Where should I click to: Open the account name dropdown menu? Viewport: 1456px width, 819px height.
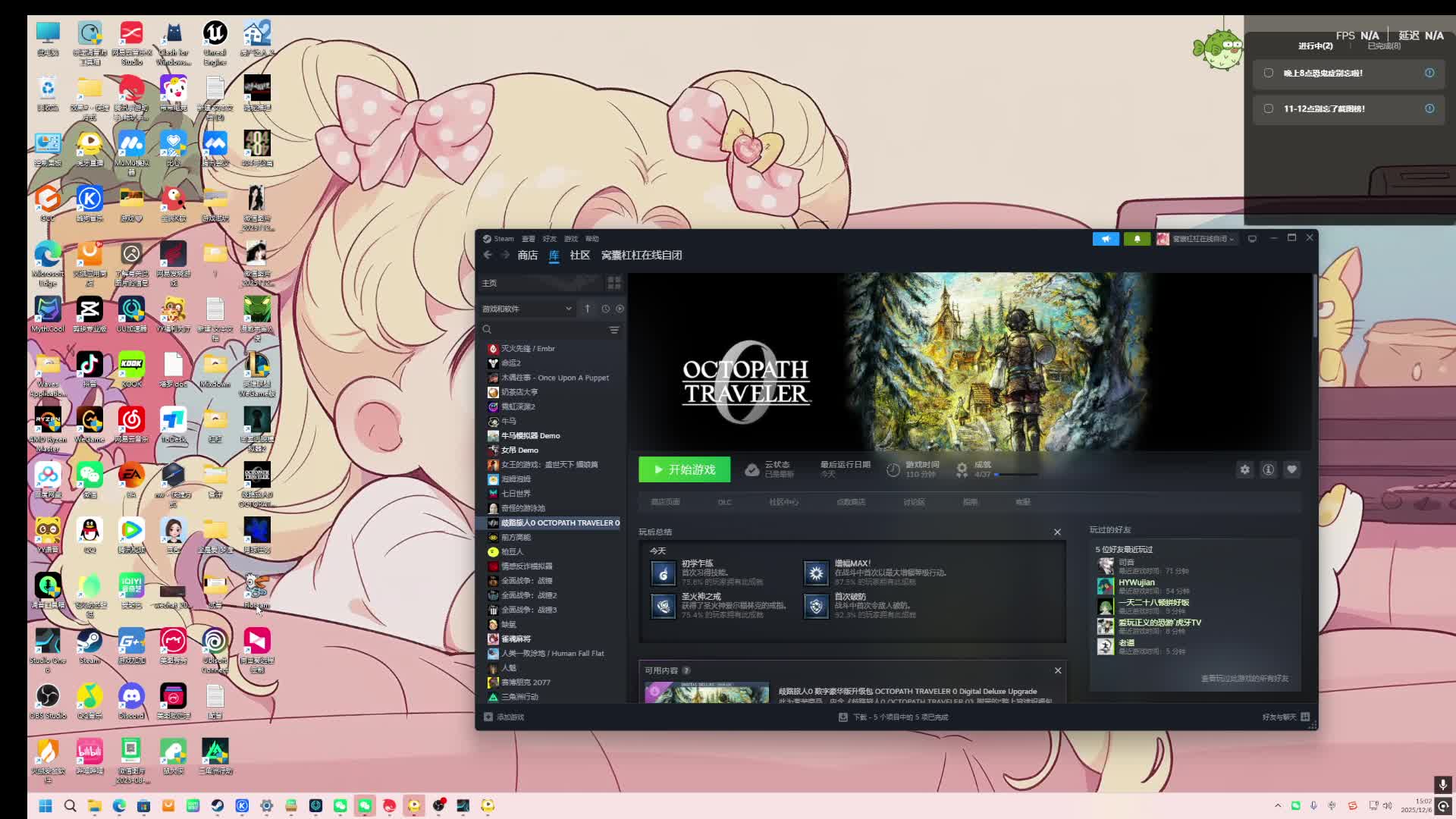pos(1202,239)
